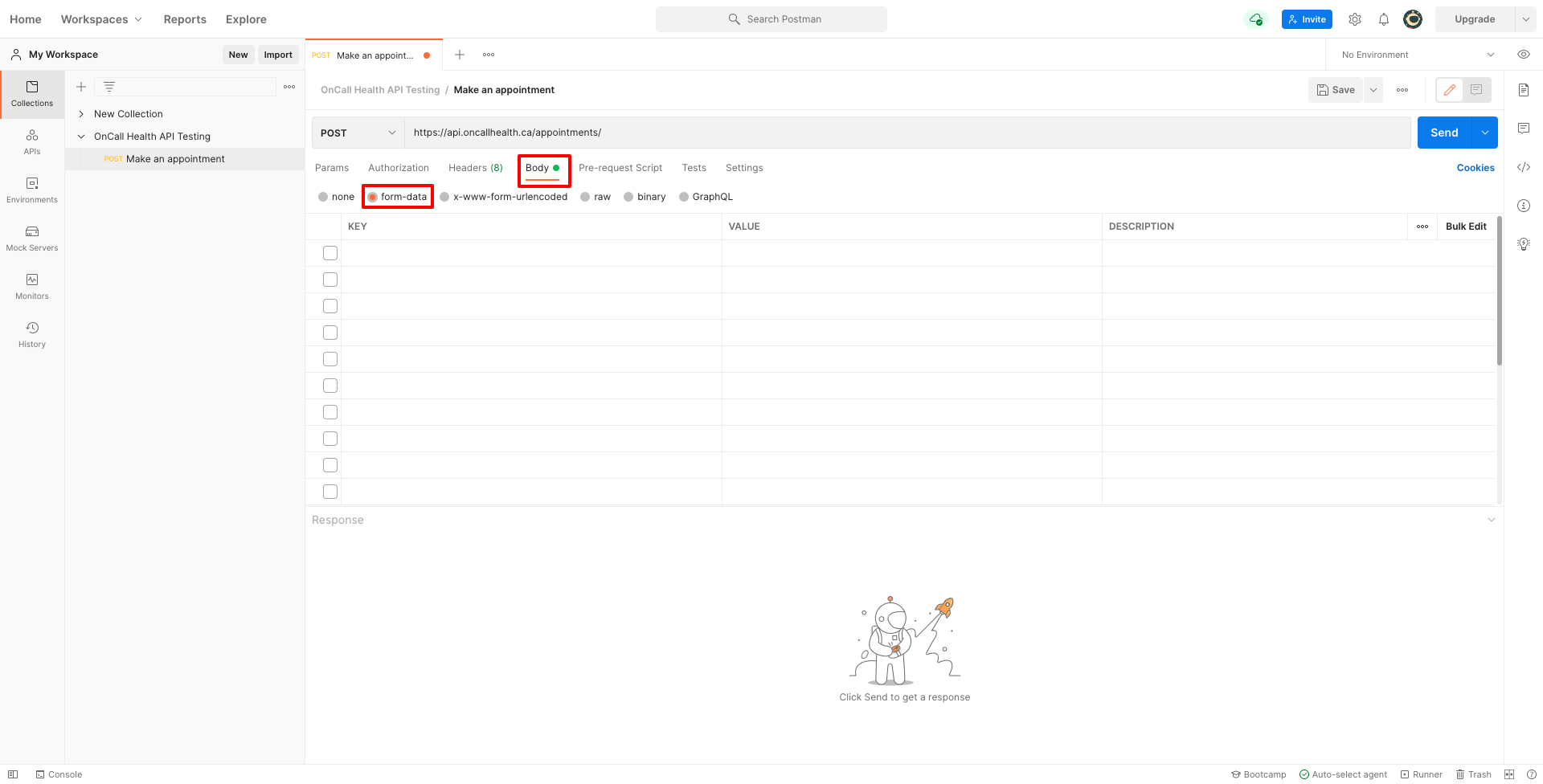Open the notifications bell
The image size is (1543, 784).
(x=1384, y=19)
